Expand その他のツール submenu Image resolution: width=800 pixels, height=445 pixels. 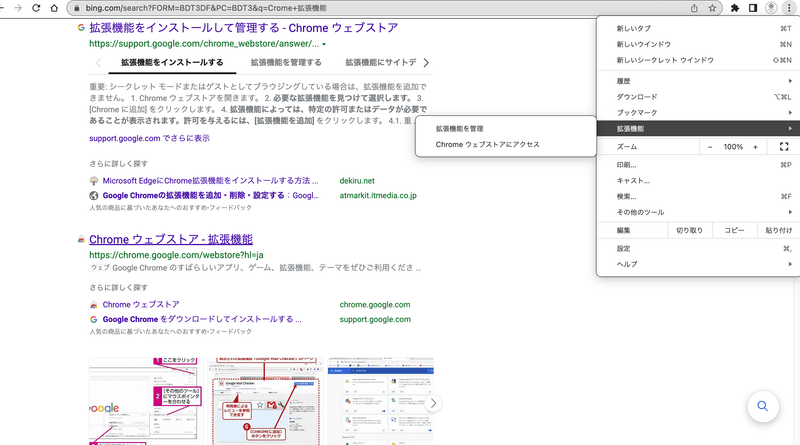pyautogui.click(x=698, y=212)
